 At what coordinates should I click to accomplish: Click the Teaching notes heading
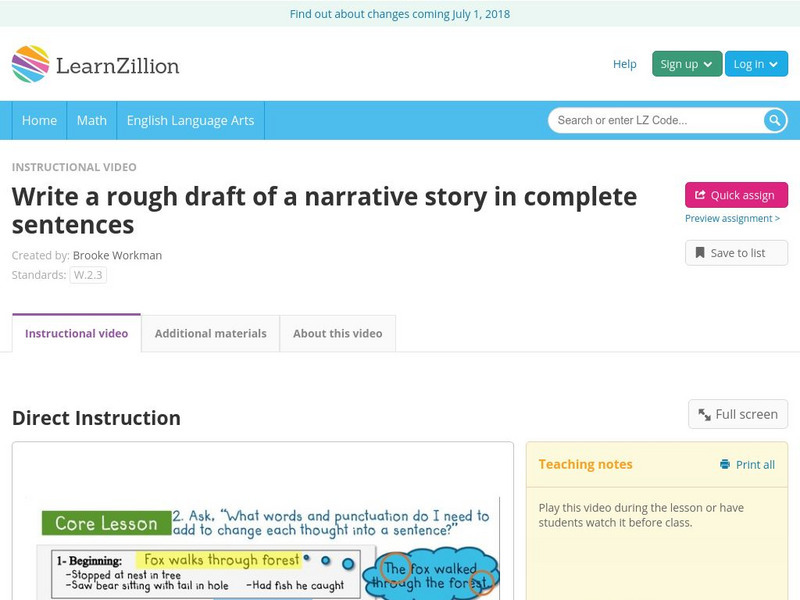[x=585, y=464]
